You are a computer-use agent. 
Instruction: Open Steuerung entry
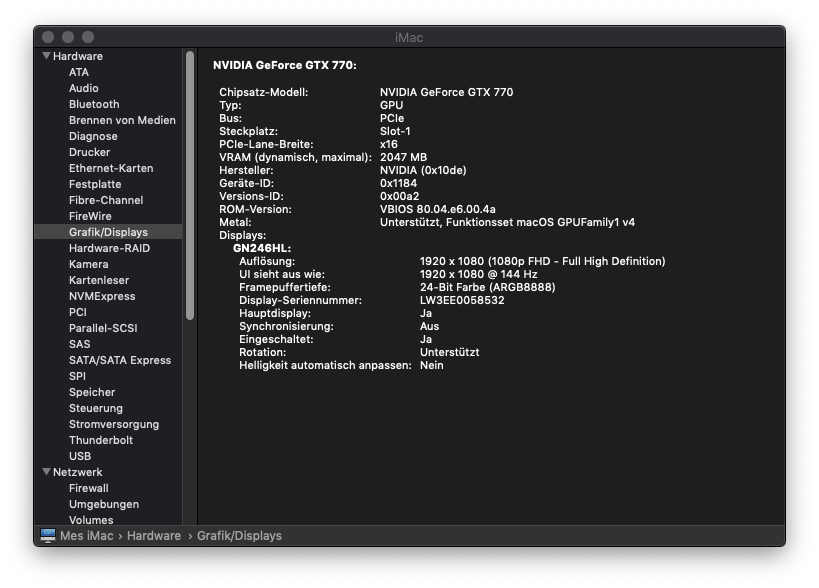[96, 408]
